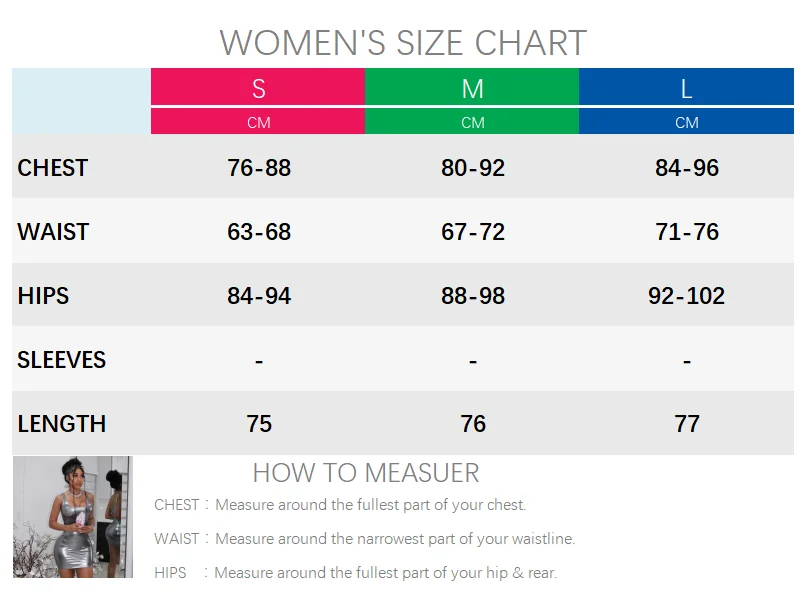Select the green M size header
This screenshot has width=806, height=607.
click(472, 88)
